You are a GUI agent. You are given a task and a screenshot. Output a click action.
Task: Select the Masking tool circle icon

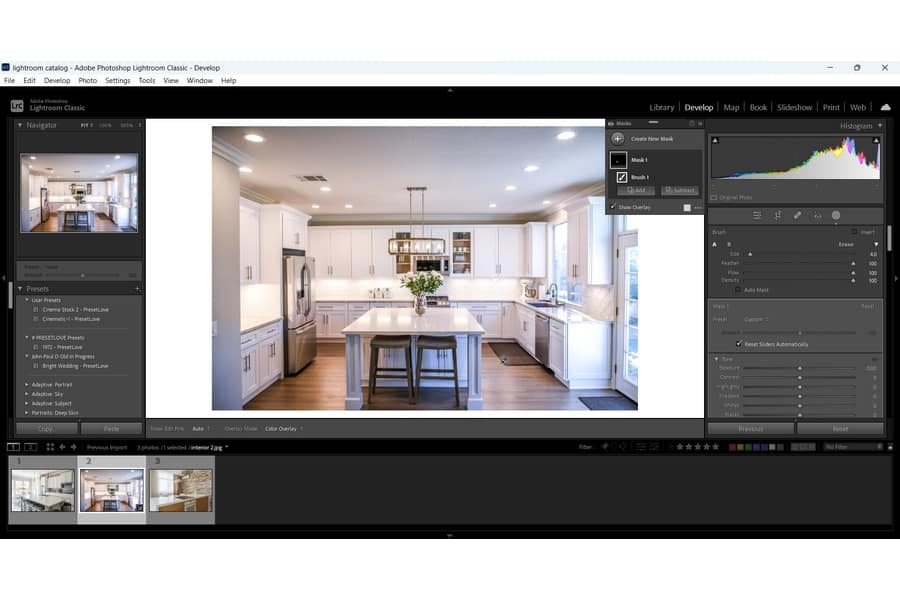[x=836, y=215]
